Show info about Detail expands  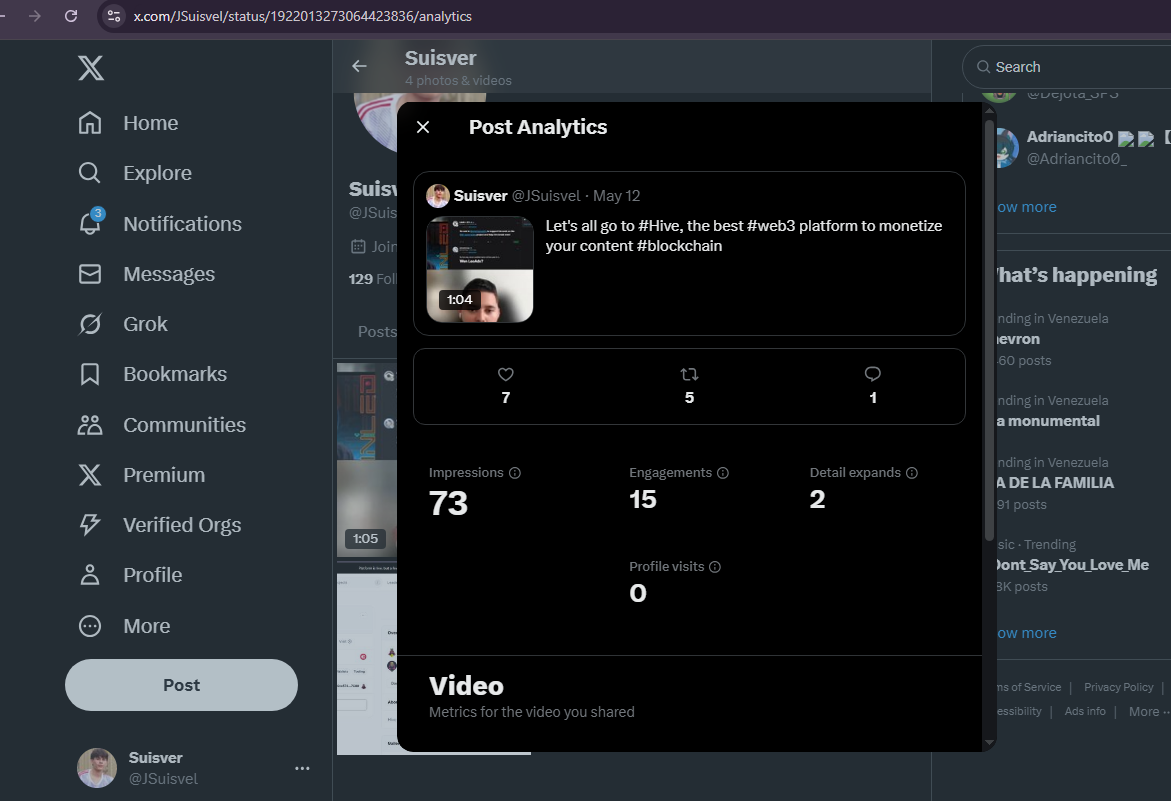[912, 473]
